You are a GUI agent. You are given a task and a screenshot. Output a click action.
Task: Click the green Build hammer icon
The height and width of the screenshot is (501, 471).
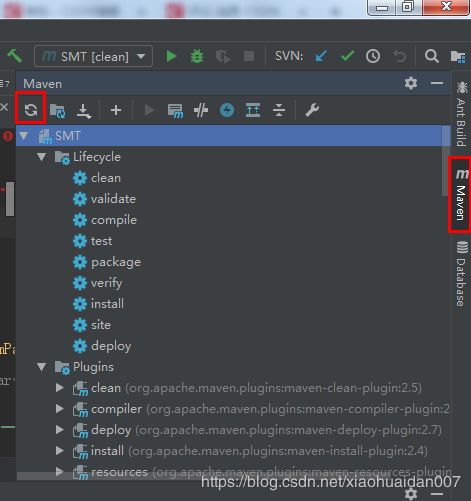(x=15, y=56)
